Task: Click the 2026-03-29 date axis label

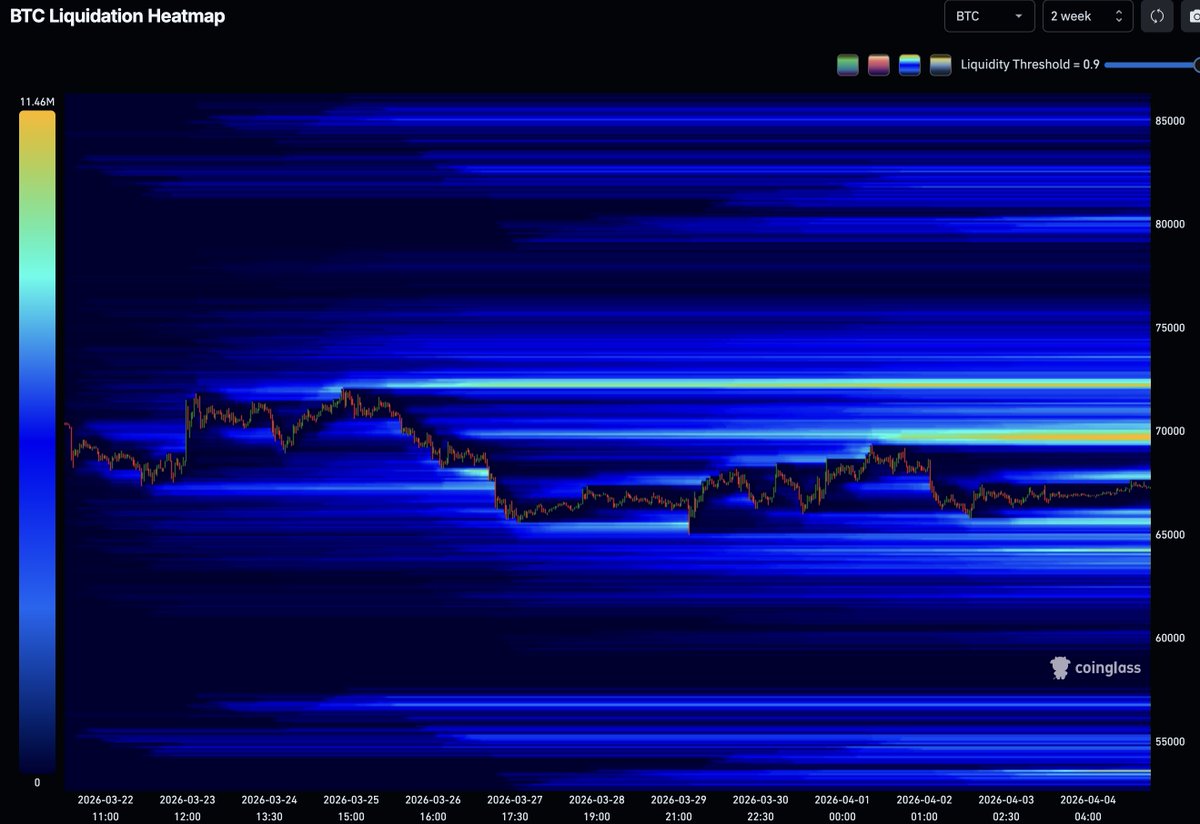Action: tap(679, 807)
